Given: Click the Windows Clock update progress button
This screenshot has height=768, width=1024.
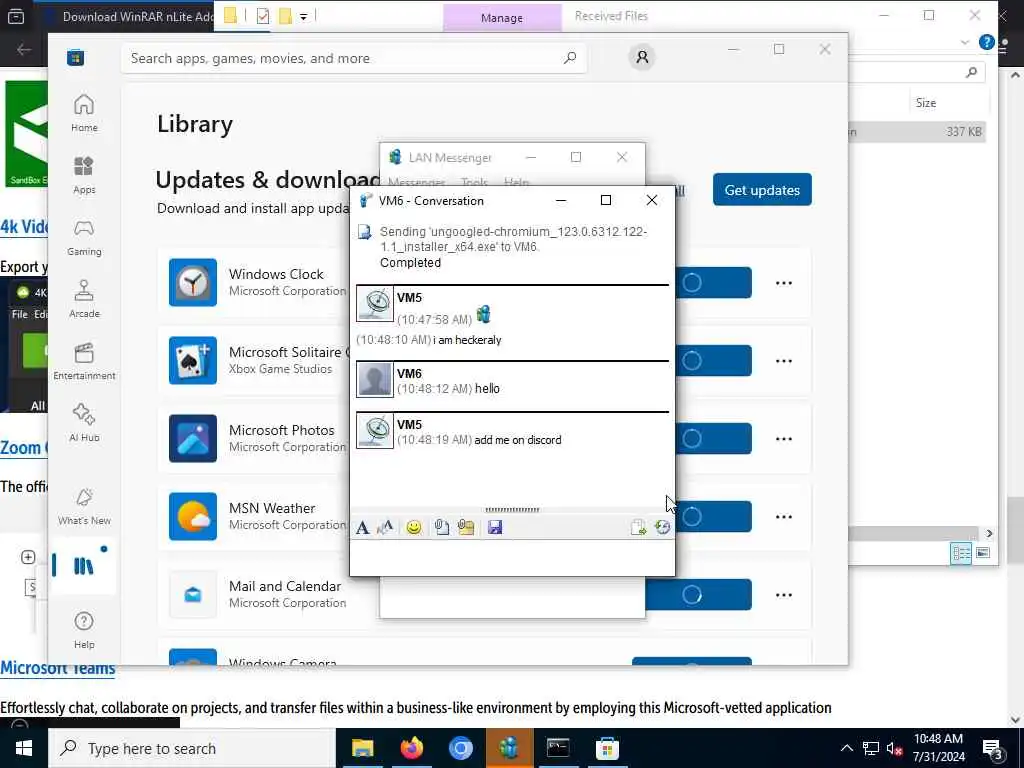Looking at the screenshot, I should pos(713,283).
